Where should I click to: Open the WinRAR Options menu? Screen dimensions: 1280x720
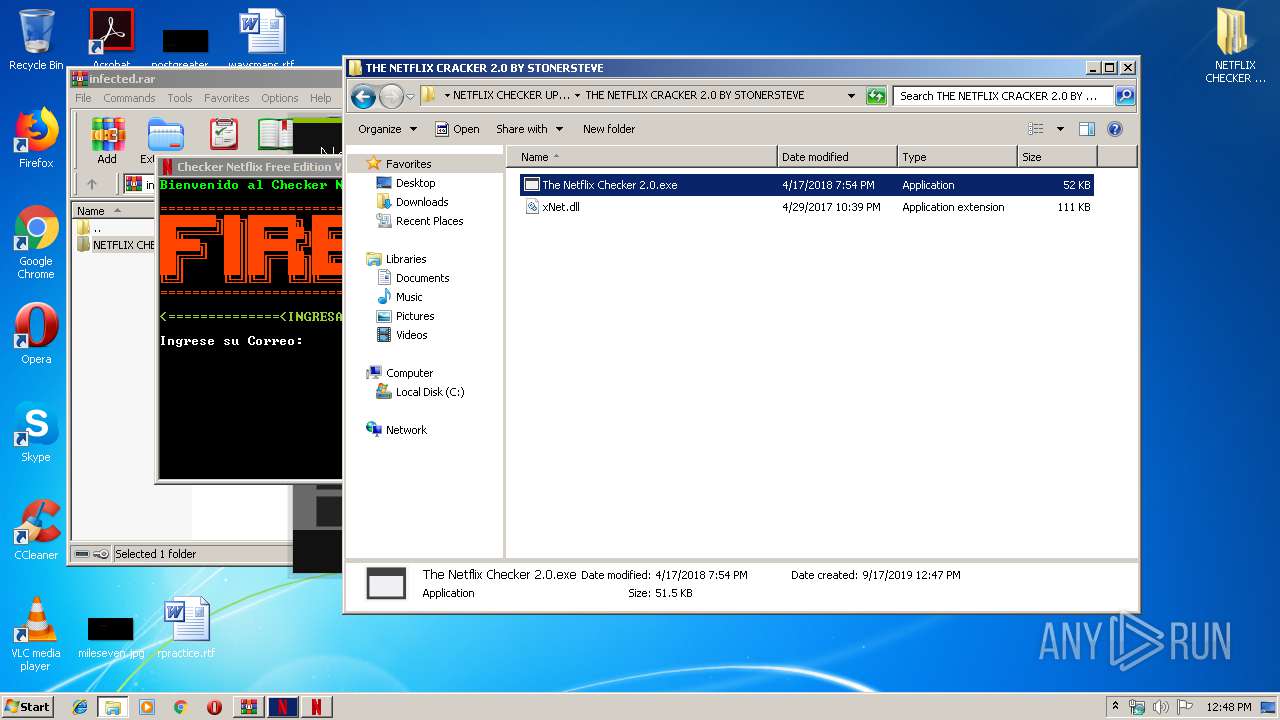[280, 98]
